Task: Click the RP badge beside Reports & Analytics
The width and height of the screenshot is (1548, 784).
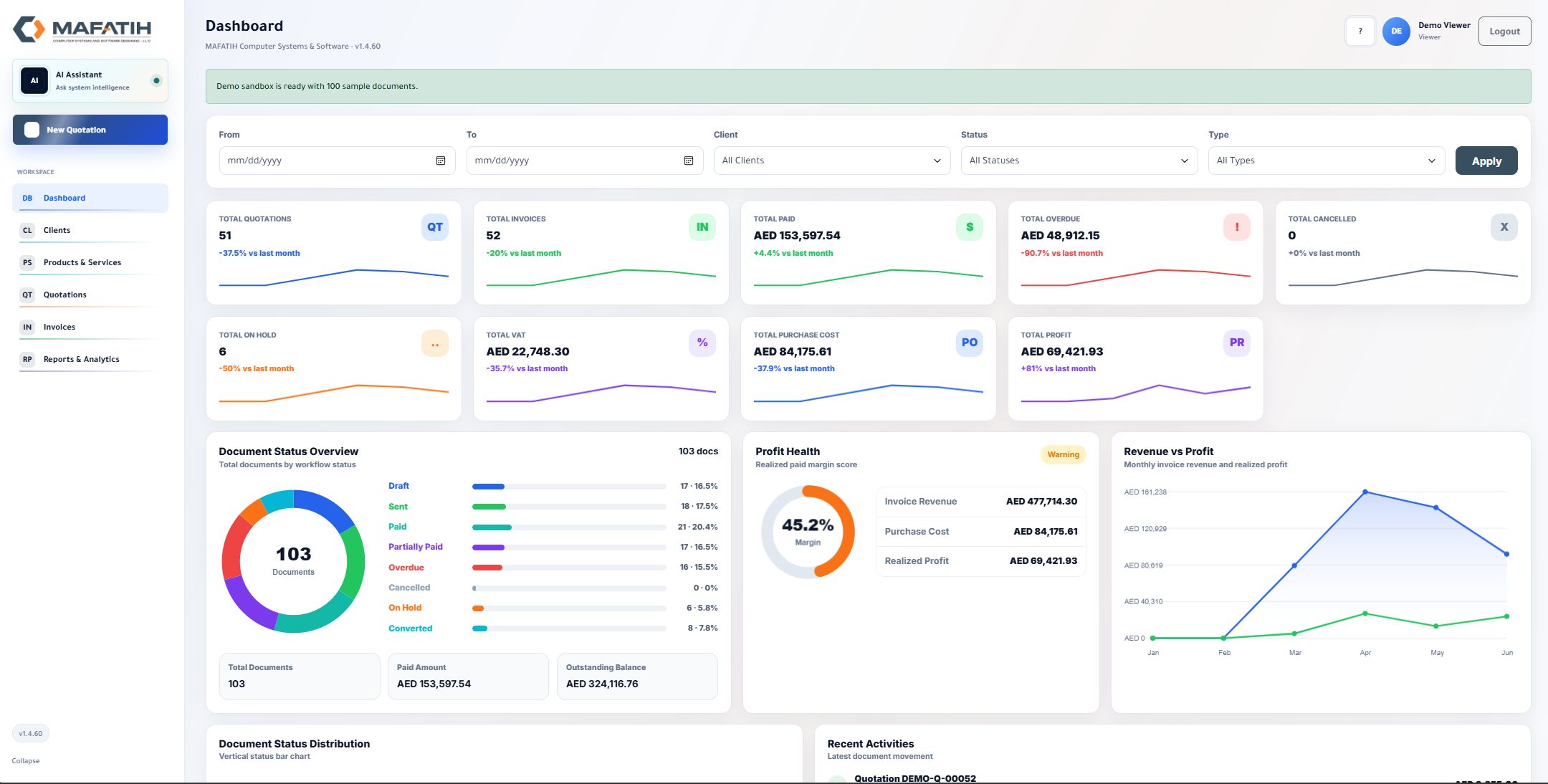Action: point(27,359)
